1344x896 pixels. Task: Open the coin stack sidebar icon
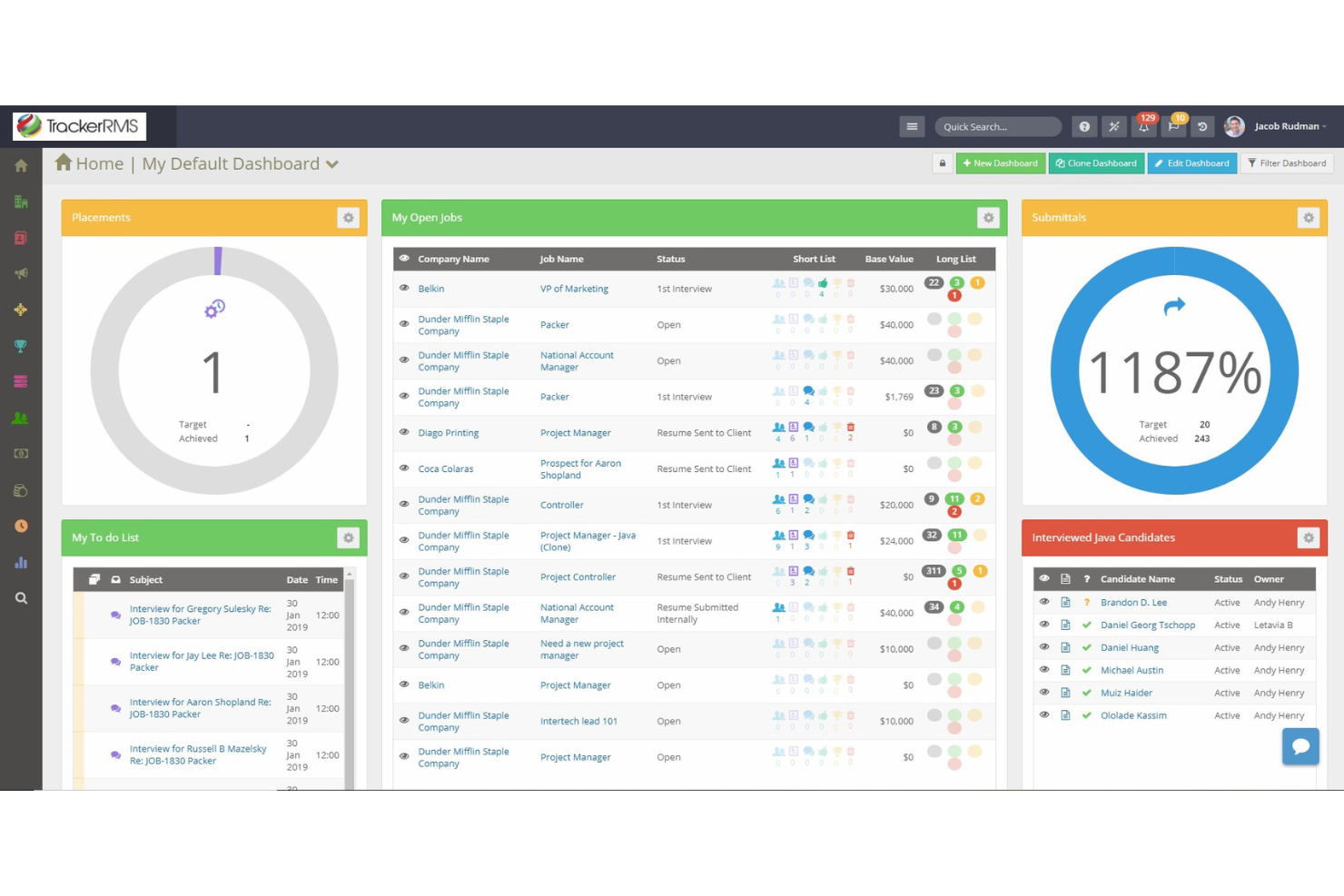coord(21,490)
